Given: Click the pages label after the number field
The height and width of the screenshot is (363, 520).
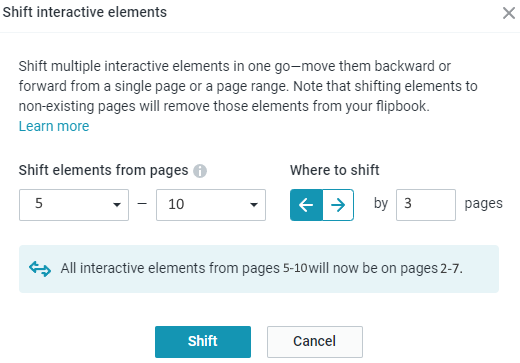Looking at the screenshot, I should (483, 204).
